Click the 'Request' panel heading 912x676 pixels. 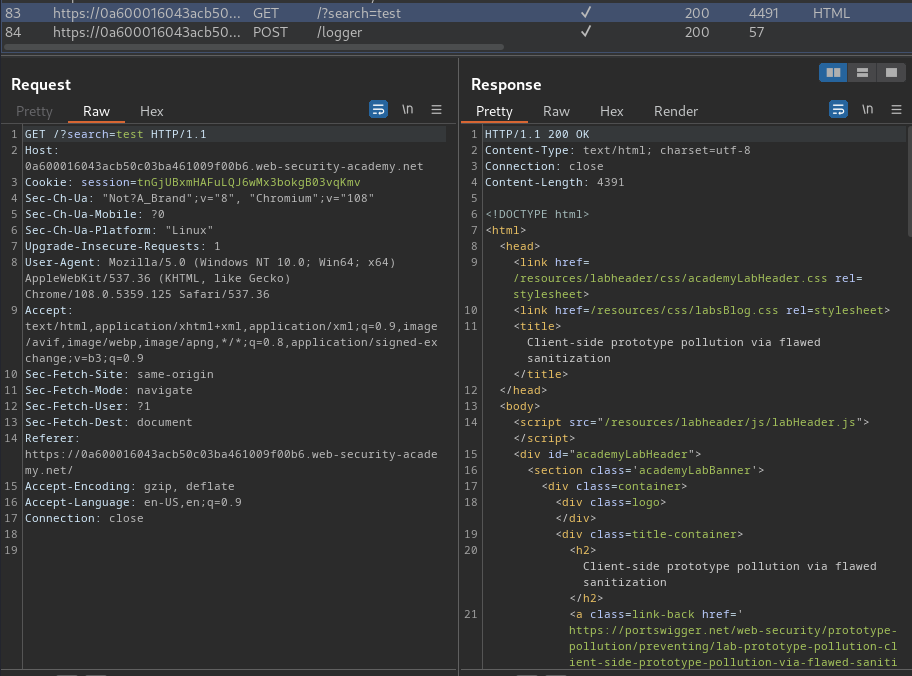coord(41,85)
